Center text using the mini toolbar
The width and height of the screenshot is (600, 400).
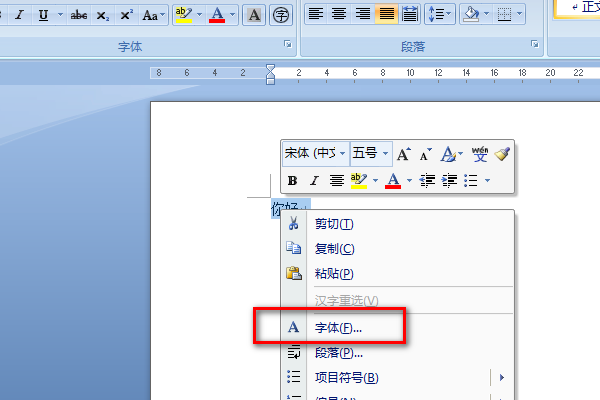337,180
